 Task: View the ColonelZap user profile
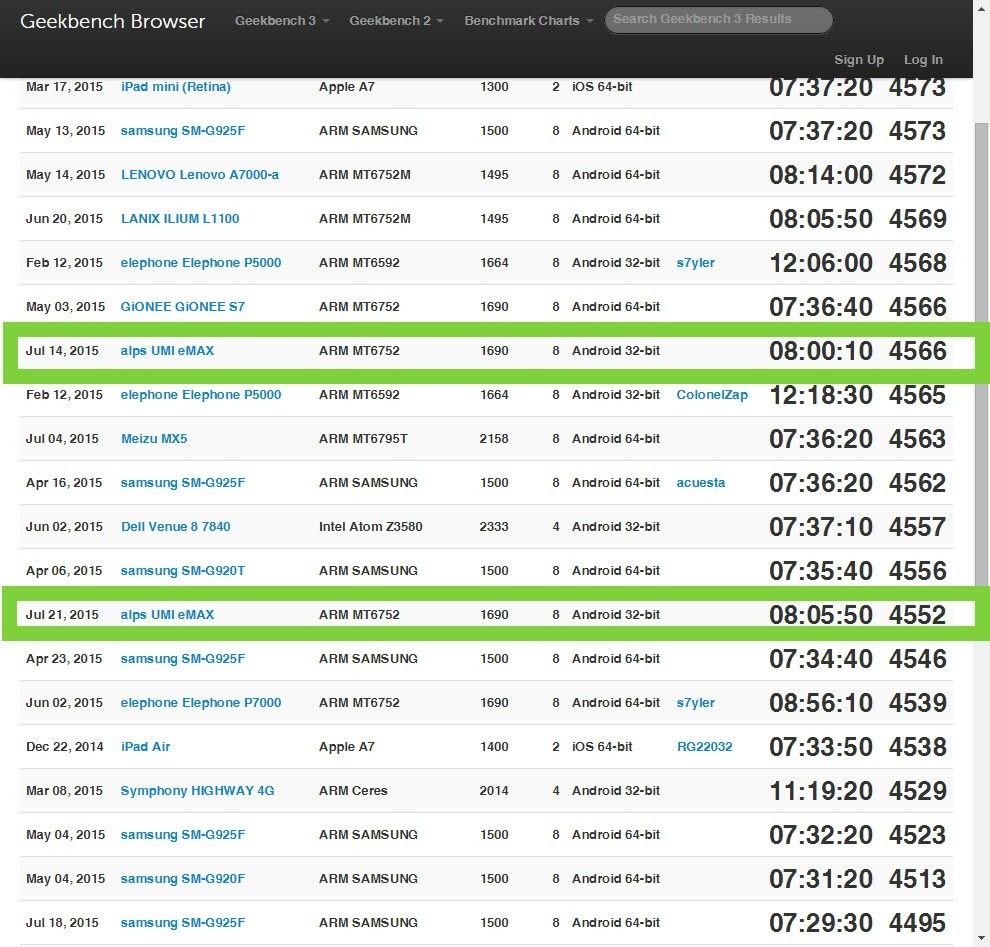point(712,395)
